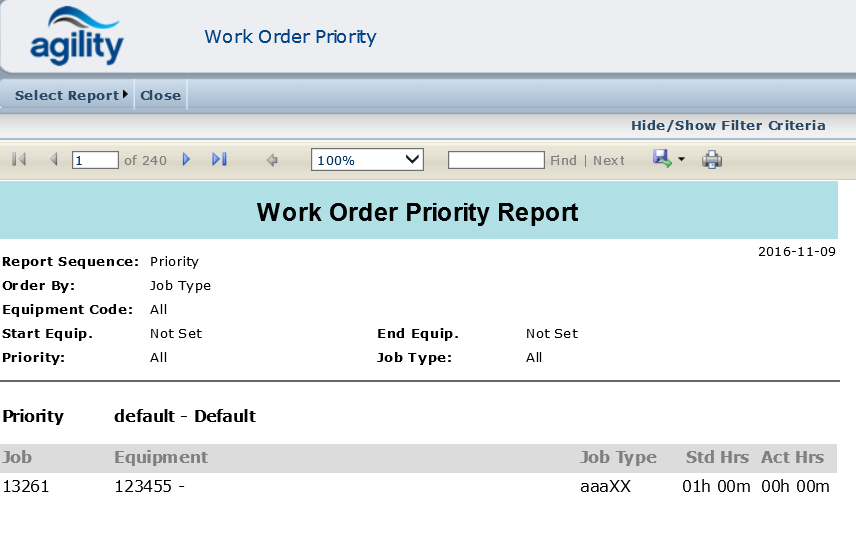Print the report using printer icon

tap(711, 160)
